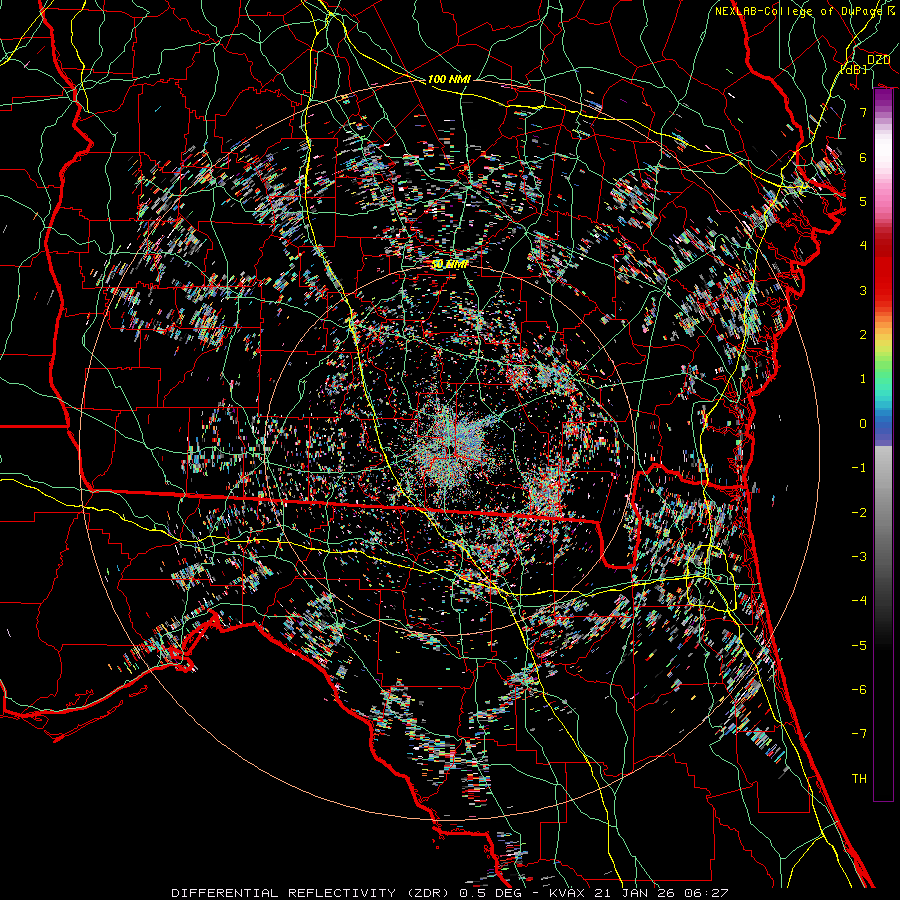Click the 2 value on the color scale
The width and height of the screenshot is (900, 900).
pos(863,335)
